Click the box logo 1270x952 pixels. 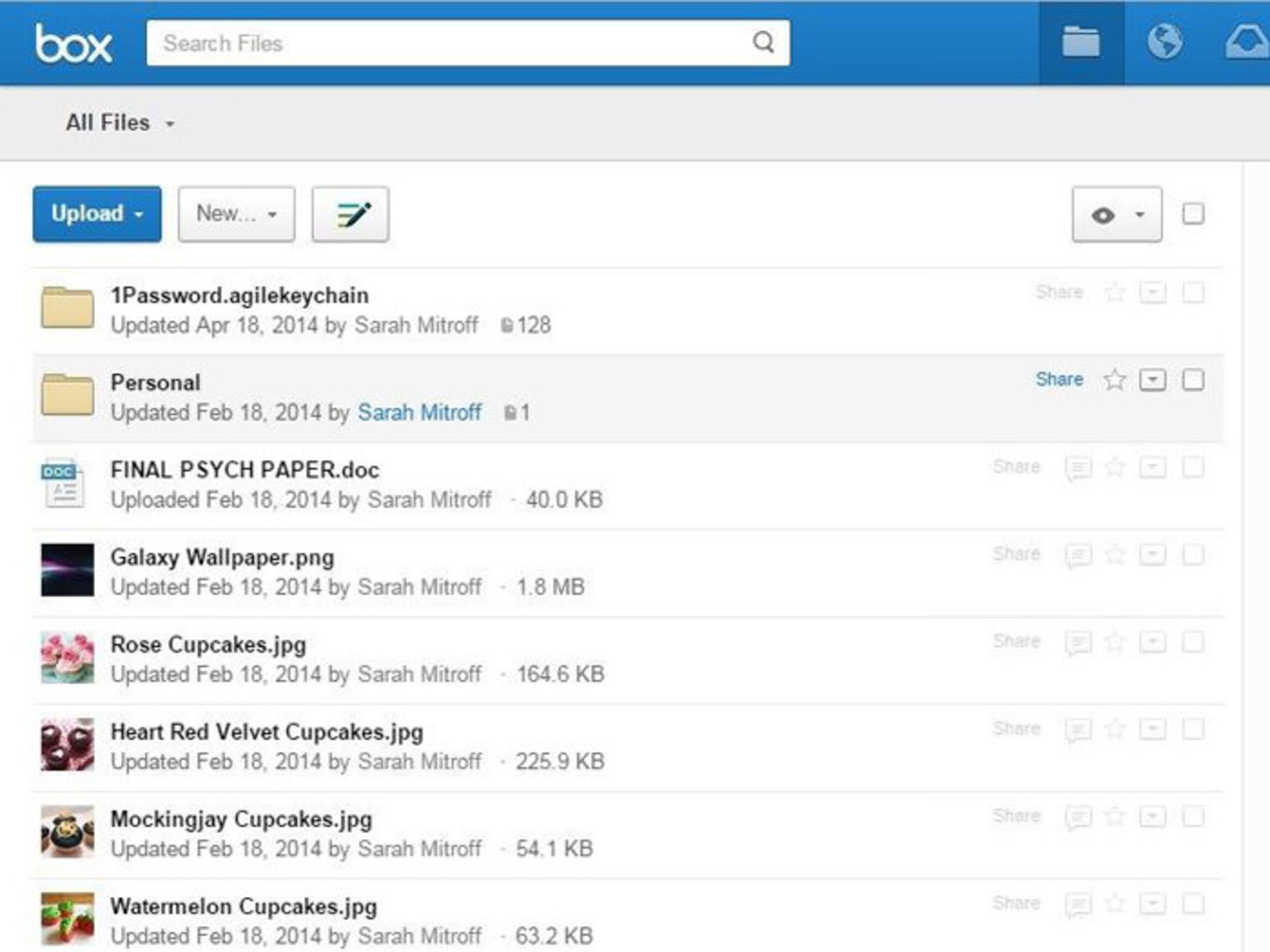tap(73, 44)
